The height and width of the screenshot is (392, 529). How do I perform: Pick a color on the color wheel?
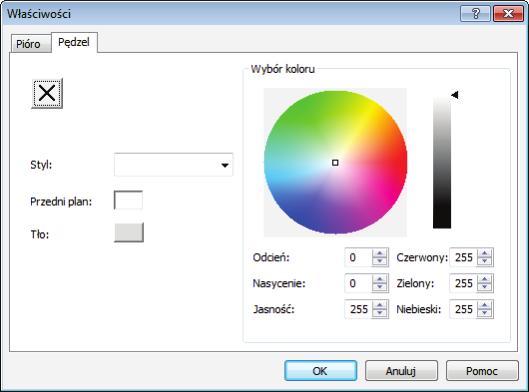[335, 162]
